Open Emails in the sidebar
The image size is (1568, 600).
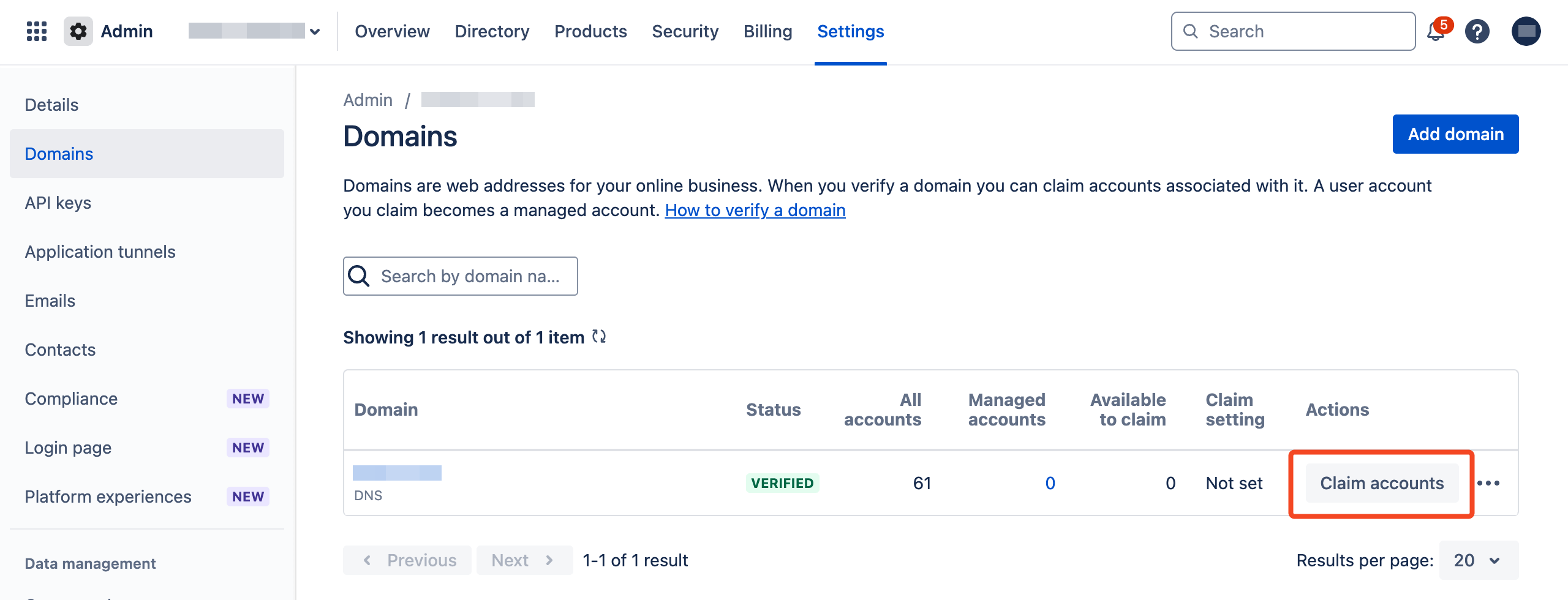tap(147, 301)
